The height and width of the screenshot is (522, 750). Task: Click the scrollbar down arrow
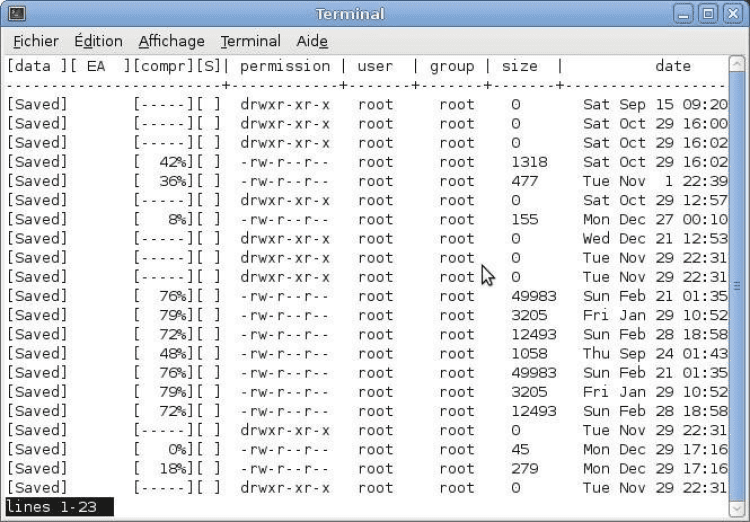737,509
